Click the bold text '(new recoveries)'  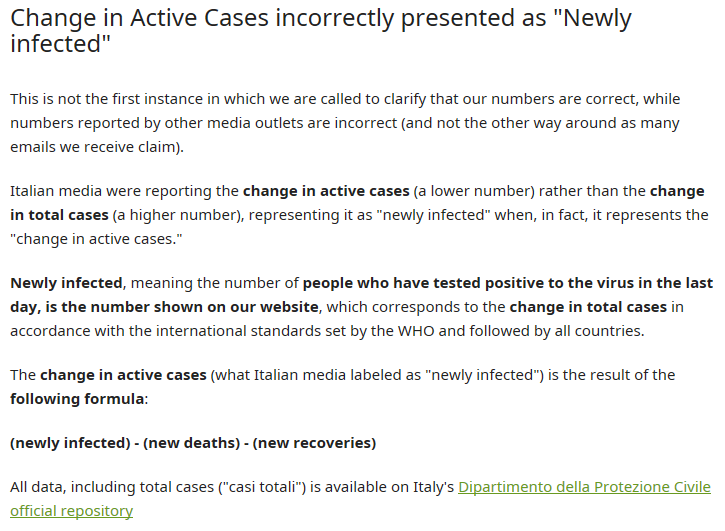point(314,443)
